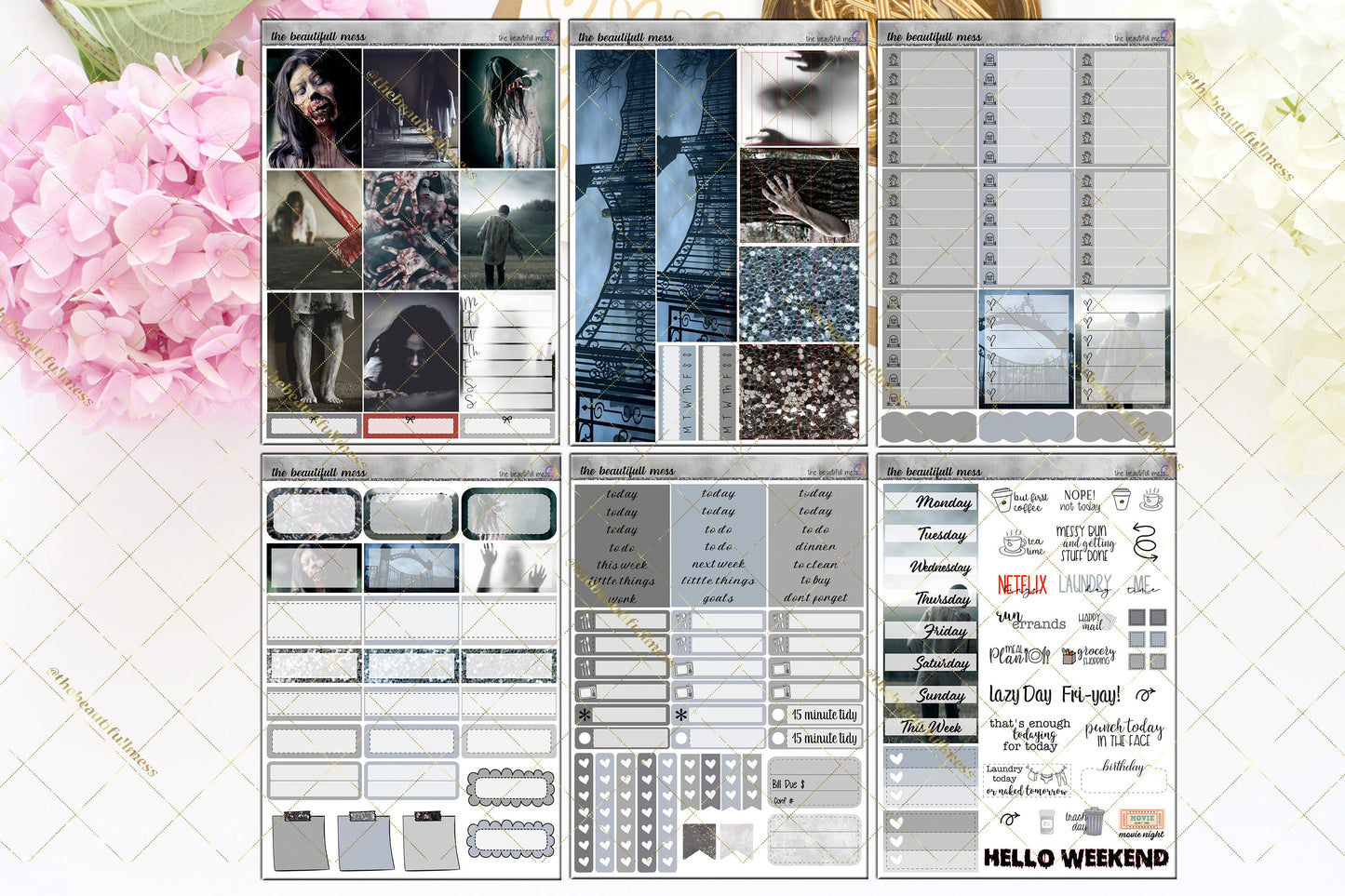Click the 'goals' header label

tap(719, 598)
